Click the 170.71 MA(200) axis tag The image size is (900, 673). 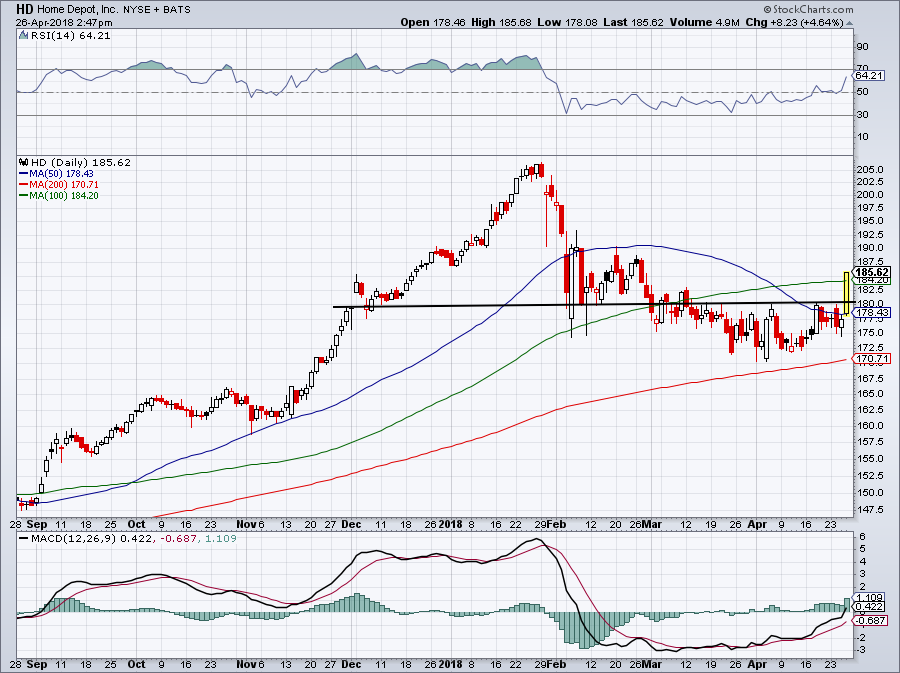click(x=871, y=359)
